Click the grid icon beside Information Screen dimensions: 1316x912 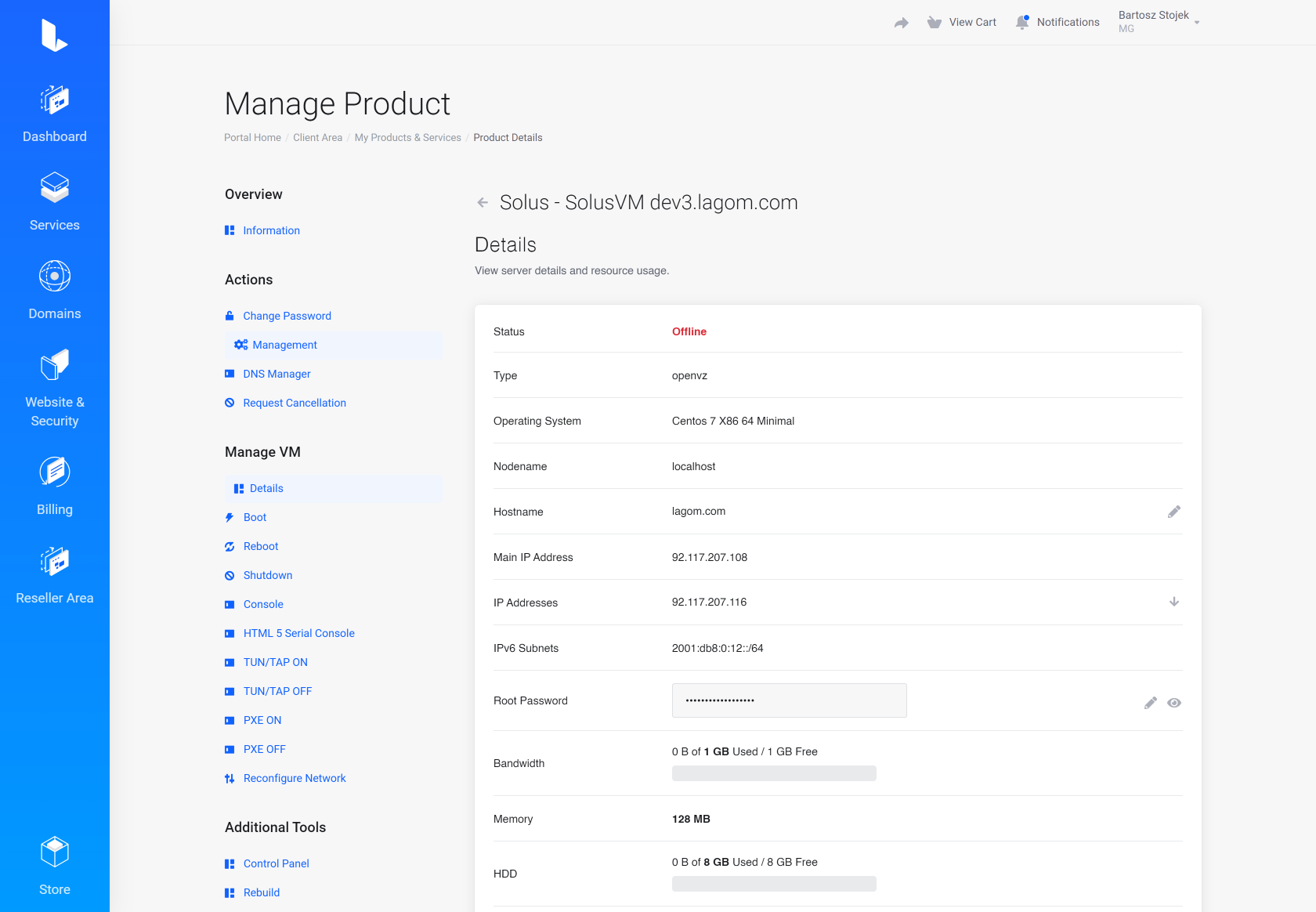click(x=230, y=230)
